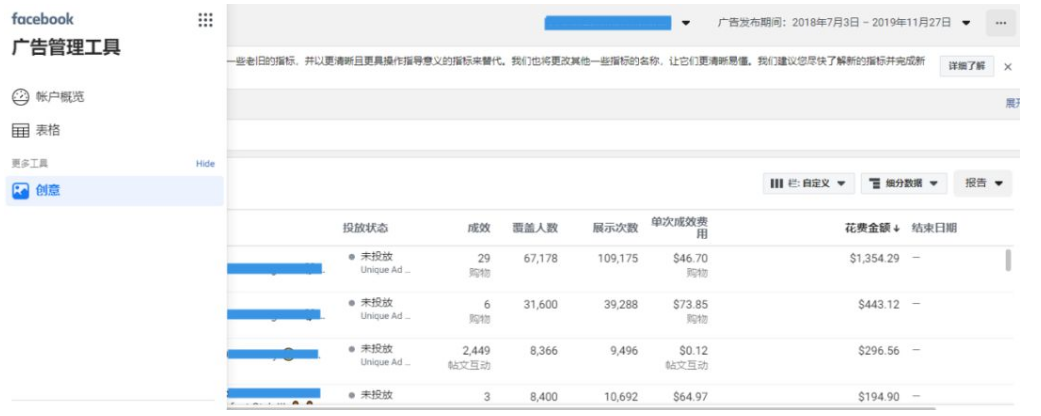Open the 报告 dropdown button
The image size is (1041, 416).
(x=983, y=183)
